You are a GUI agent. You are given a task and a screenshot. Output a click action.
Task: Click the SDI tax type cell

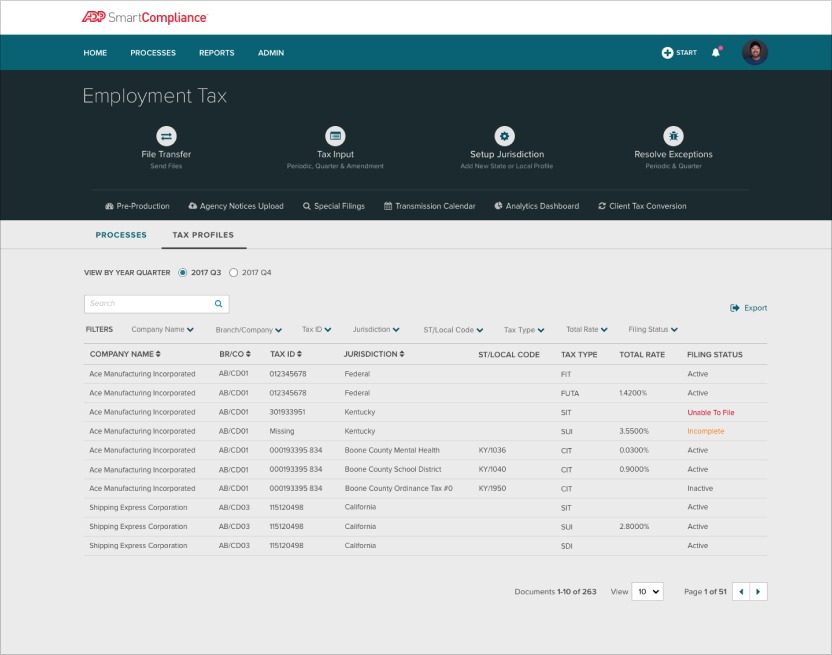tap(567, 546)
